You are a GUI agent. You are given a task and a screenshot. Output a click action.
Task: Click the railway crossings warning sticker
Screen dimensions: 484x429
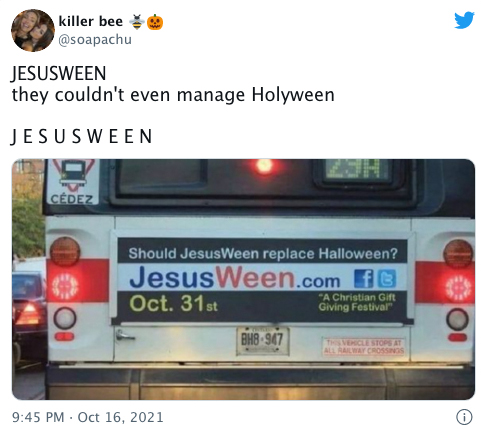(x=364, y=347)
